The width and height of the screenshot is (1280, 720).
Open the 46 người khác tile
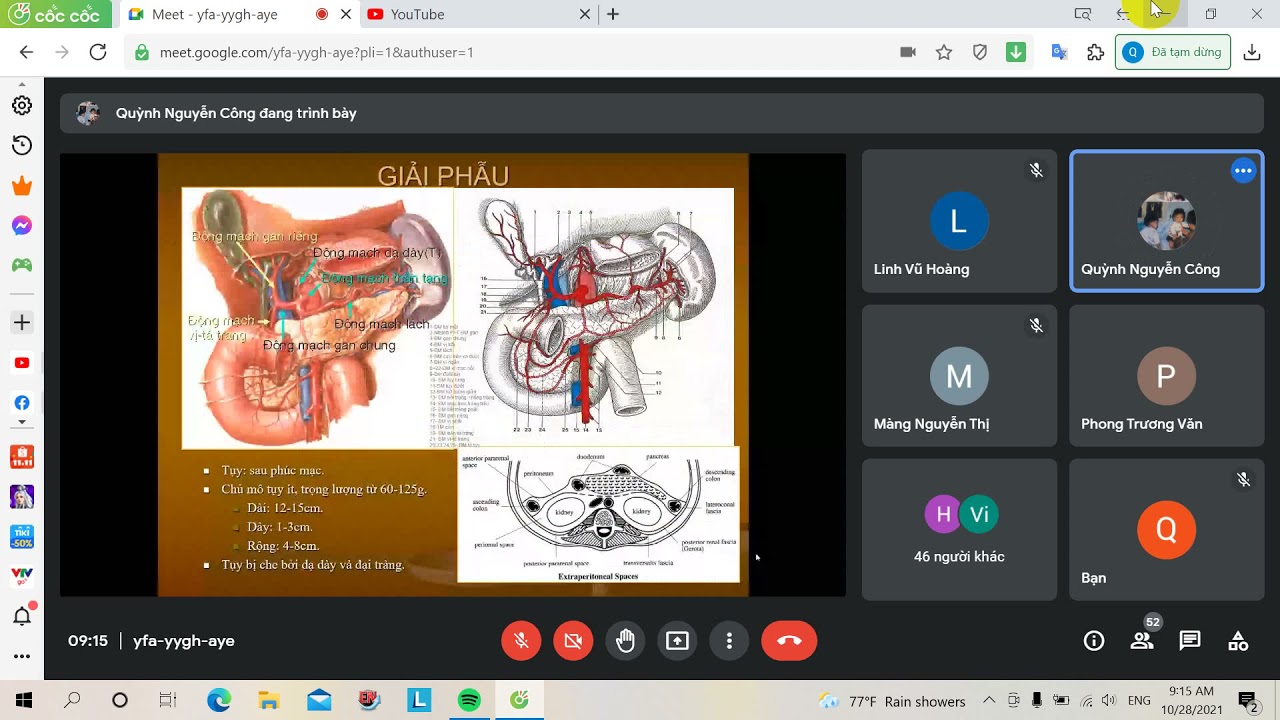959,530
